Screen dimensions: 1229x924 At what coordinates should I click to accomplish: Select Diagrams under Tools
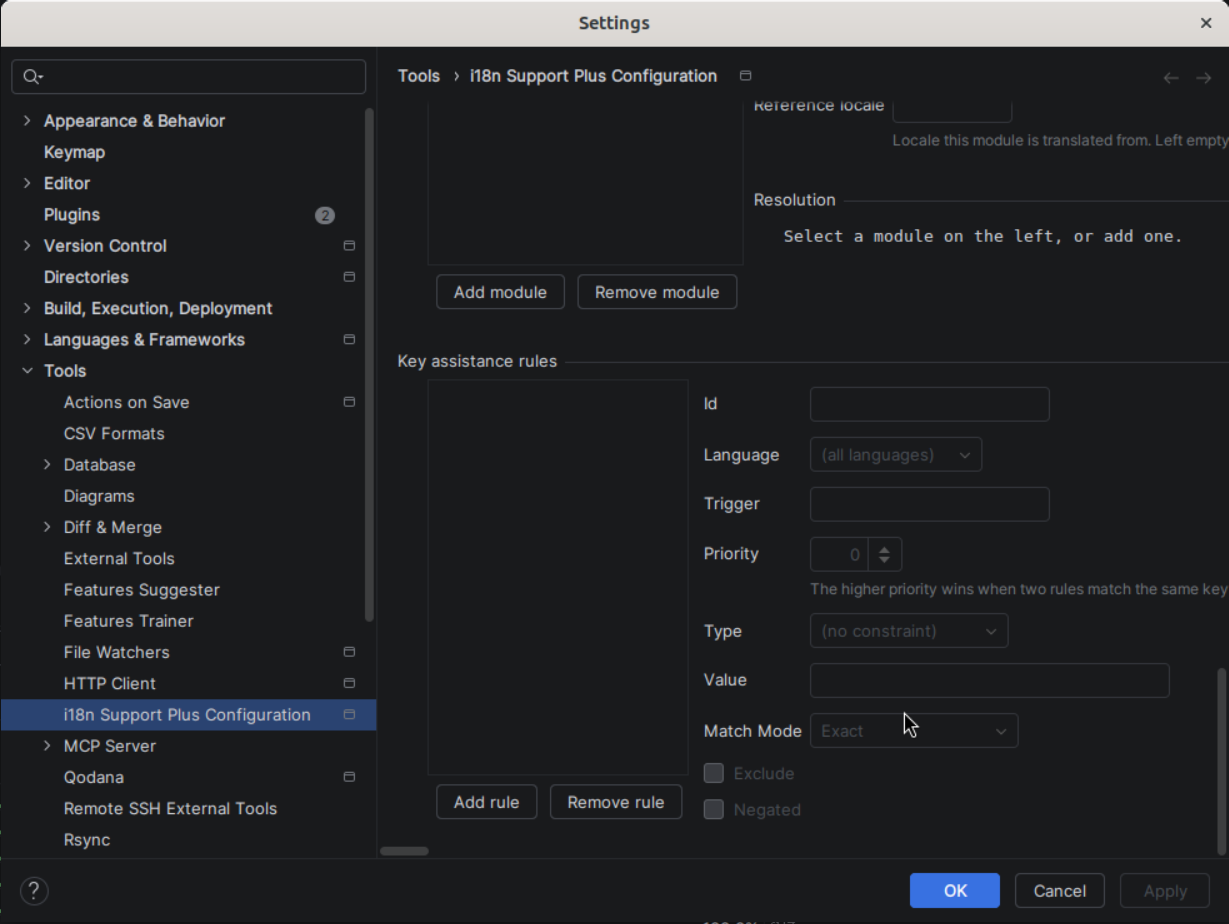click(x=99, y=496)
